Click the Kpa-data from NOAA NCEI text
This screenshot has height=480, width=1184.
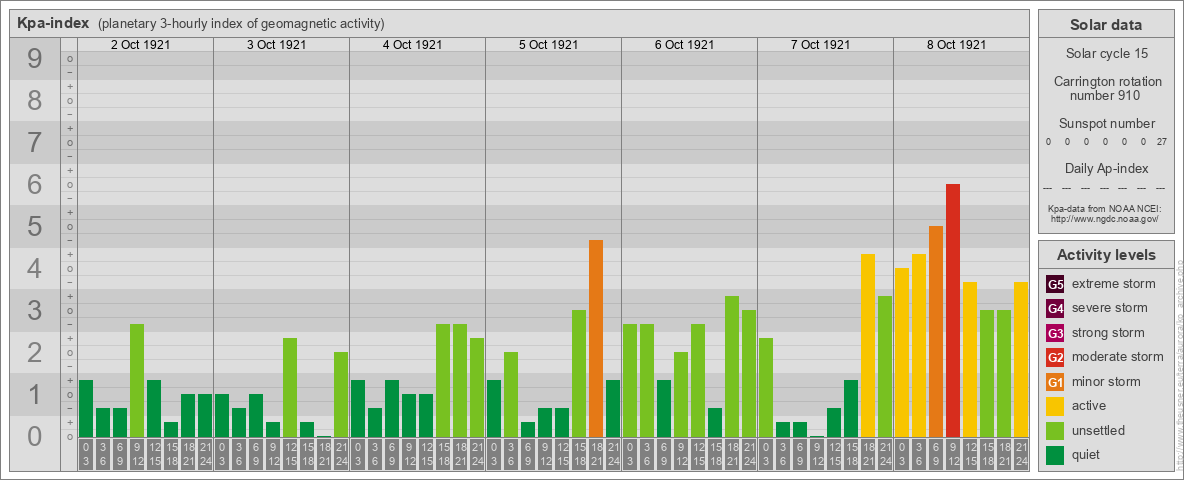pos(1105,208)
